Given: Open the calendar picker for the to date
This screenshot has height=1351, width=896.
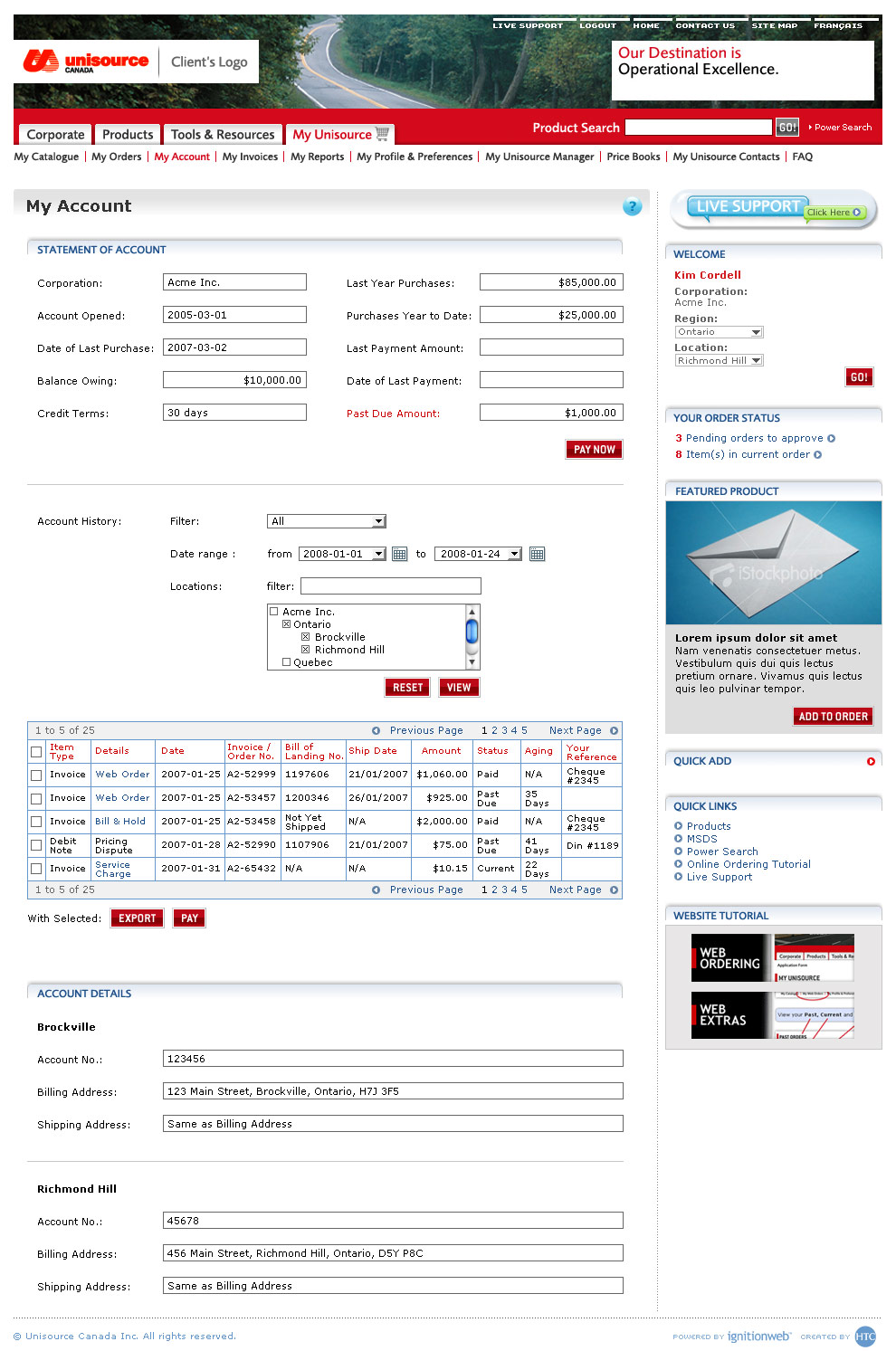Looking at the screenshot, I should coord(537,554).
